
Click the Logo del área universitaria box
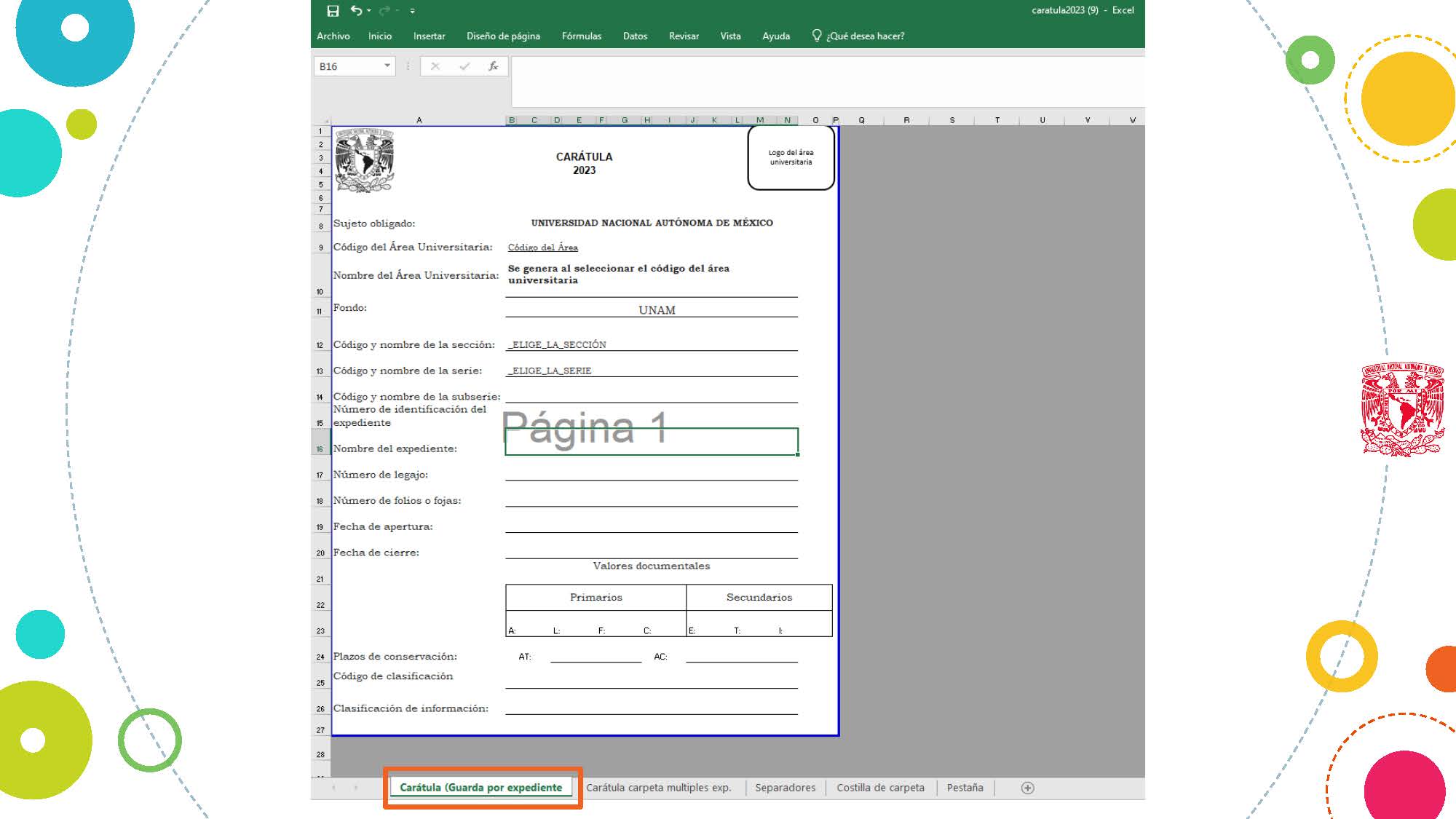(791, 157)
